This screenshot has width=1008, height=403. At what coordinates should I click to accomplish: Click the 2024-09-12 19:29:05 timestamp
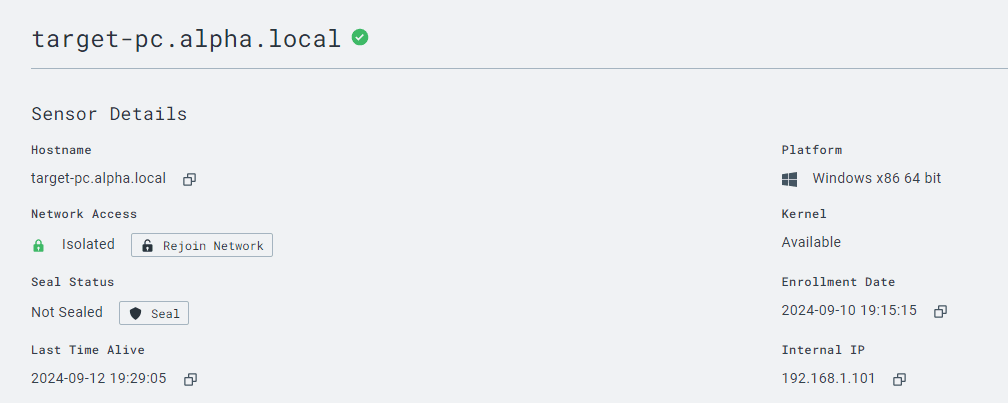coord(98,379)
